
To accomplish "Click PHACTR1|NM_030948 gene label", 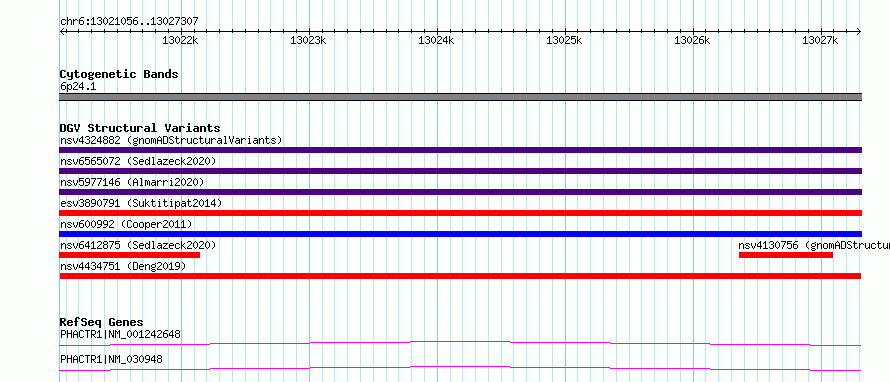I will click(x=112, y=359).
